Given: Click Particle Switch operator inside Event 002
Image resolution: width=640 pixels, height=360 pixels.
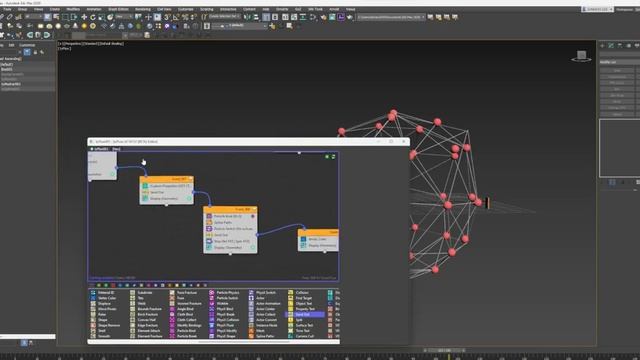Looking at the screenshot, I should [230, 229].
